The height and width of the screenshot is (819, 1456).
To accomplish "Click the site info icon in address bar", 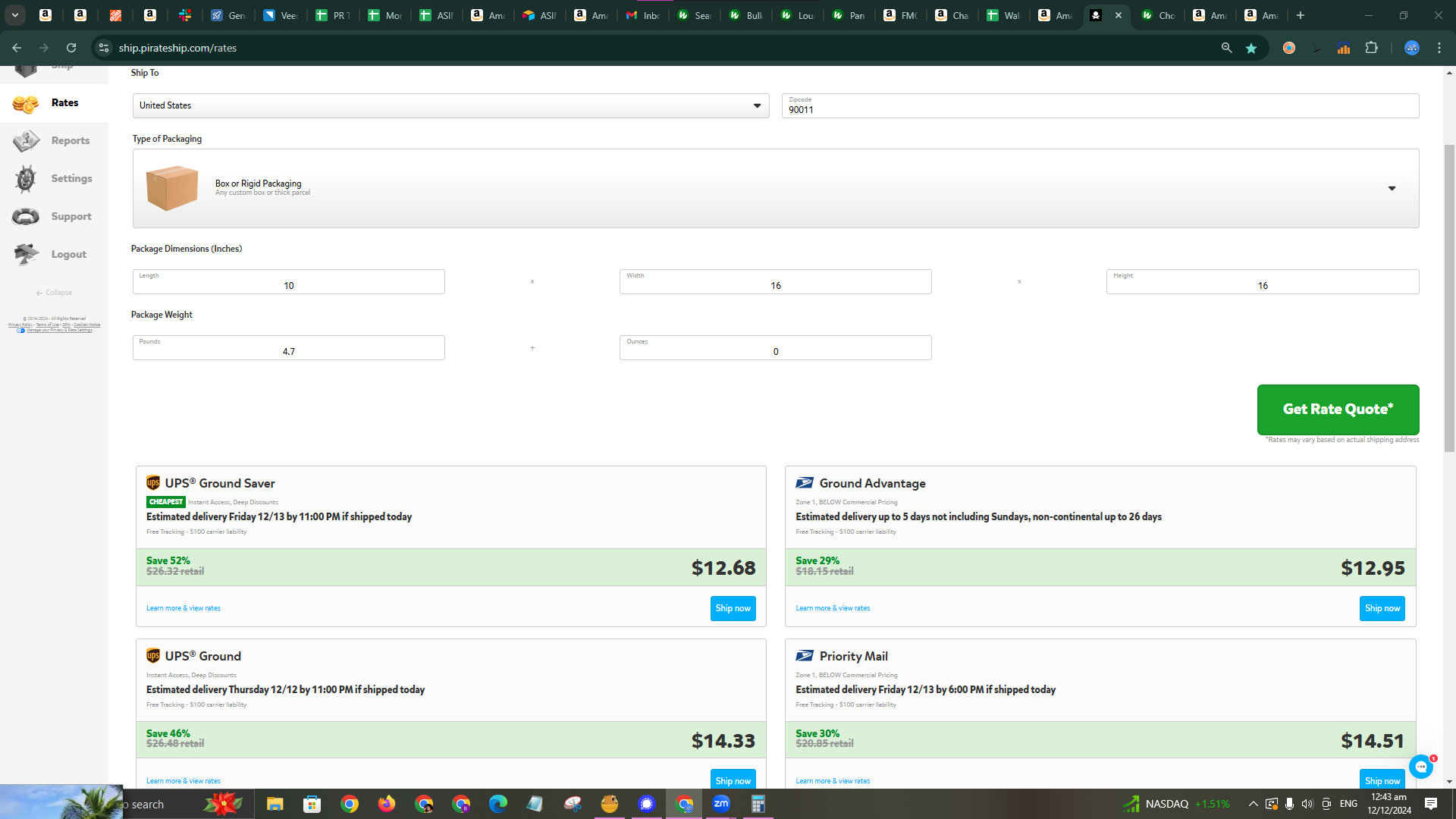I will click(104, 48).
